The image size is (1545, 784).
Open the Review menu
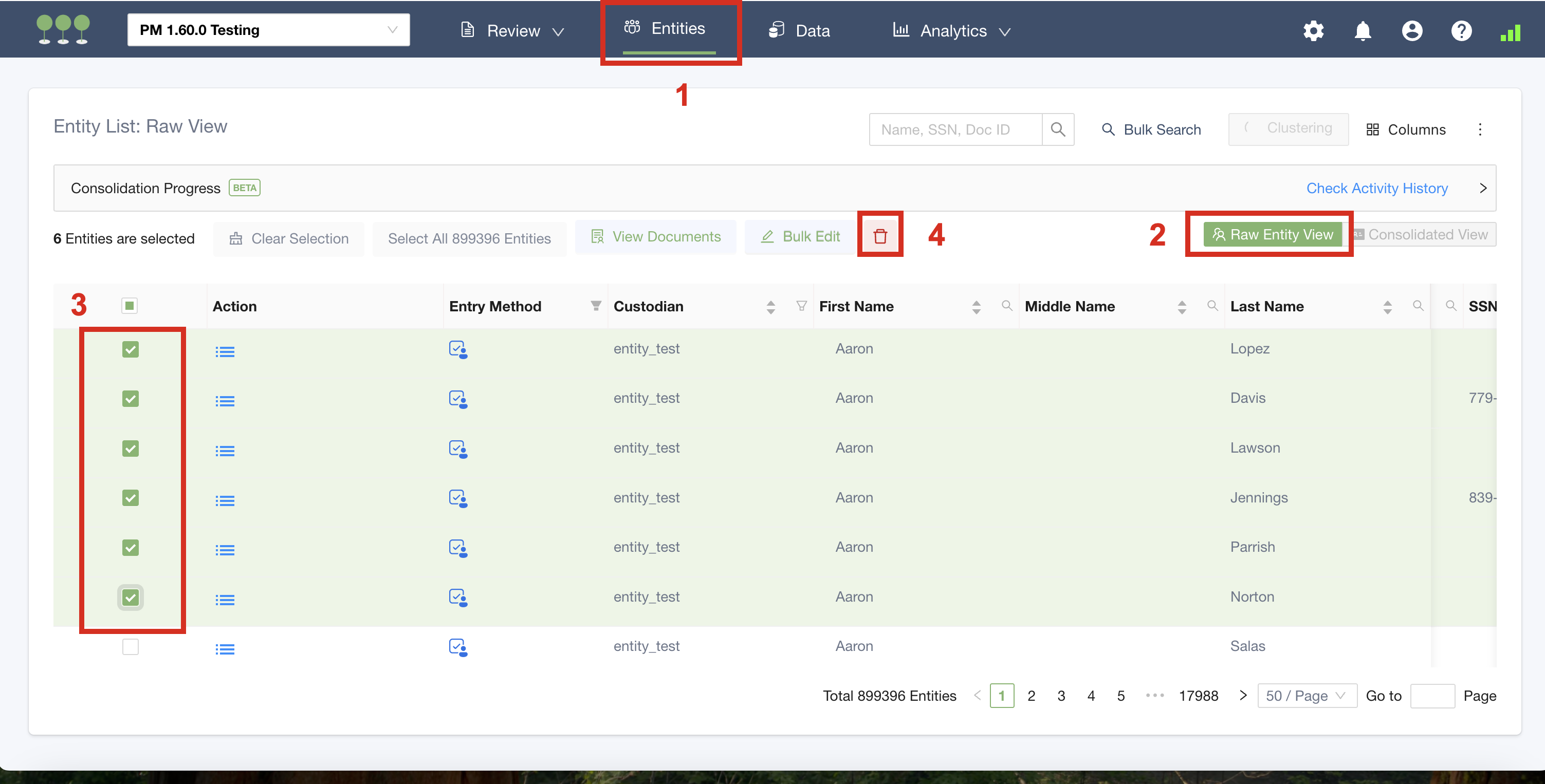pyautogui.click(x=513, y=31)
